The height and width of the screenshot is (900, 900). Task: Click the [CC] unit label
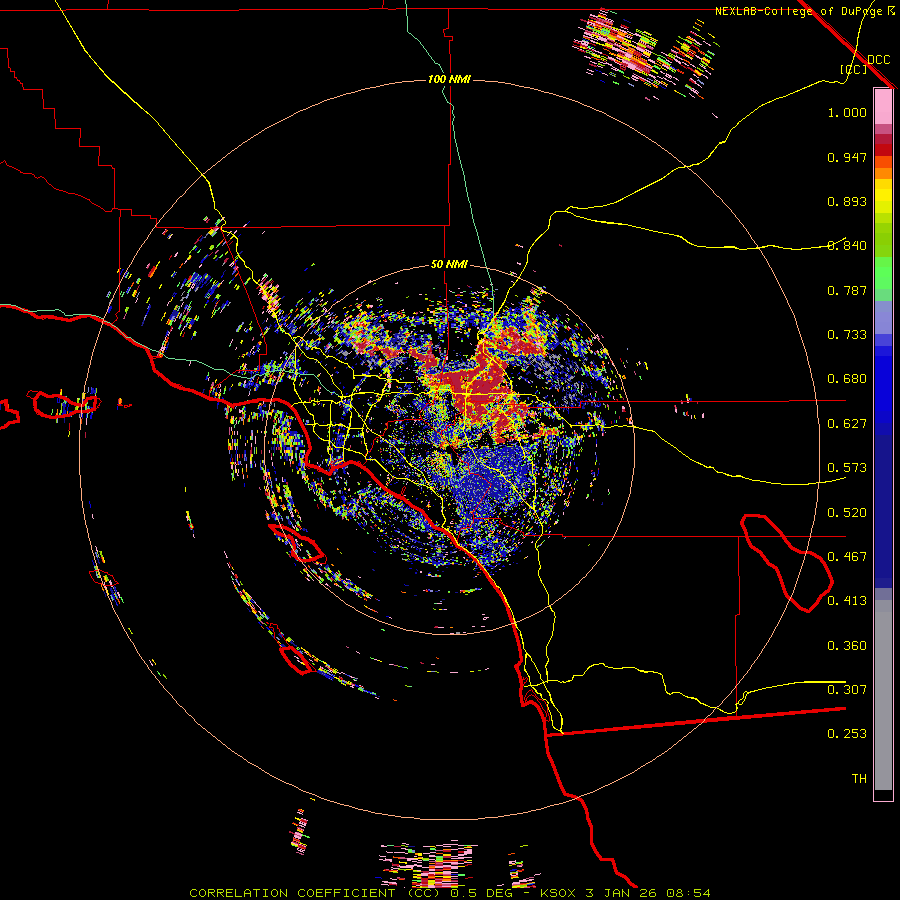tap(854, 69)
